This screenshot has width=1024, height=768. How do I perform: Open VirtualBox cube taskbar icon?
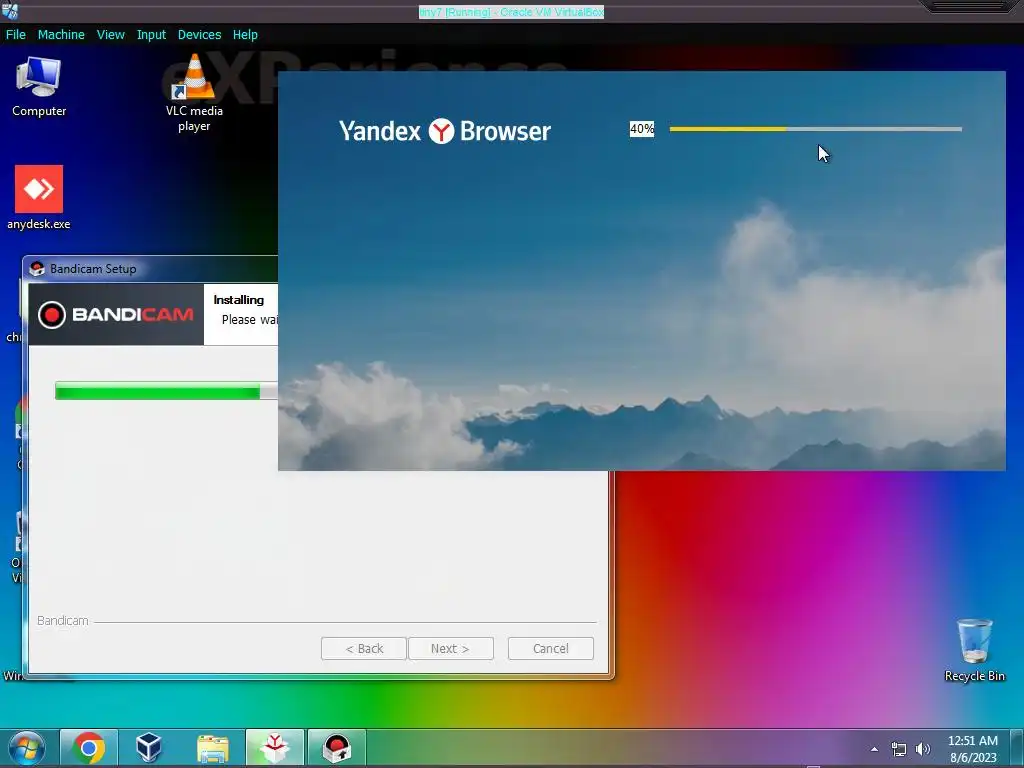pyautogui.click(x=149, y=748)
